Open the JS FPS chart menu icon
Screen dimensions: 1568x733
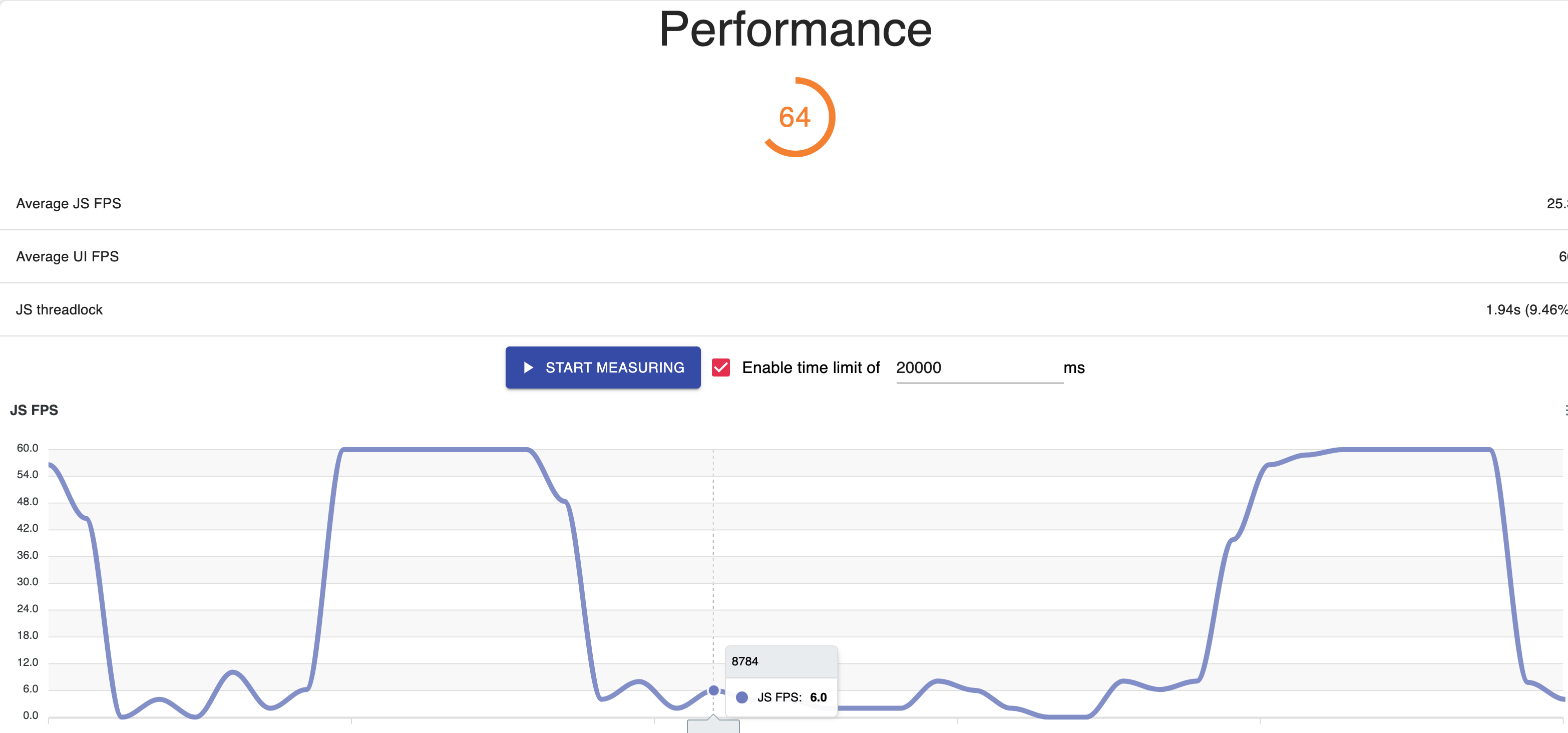coord(1564,410)
